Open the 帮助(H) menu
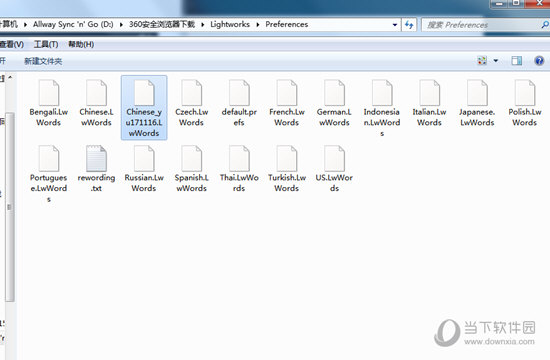The height and width of the screenshot is (360, 550). coord(81,44)
